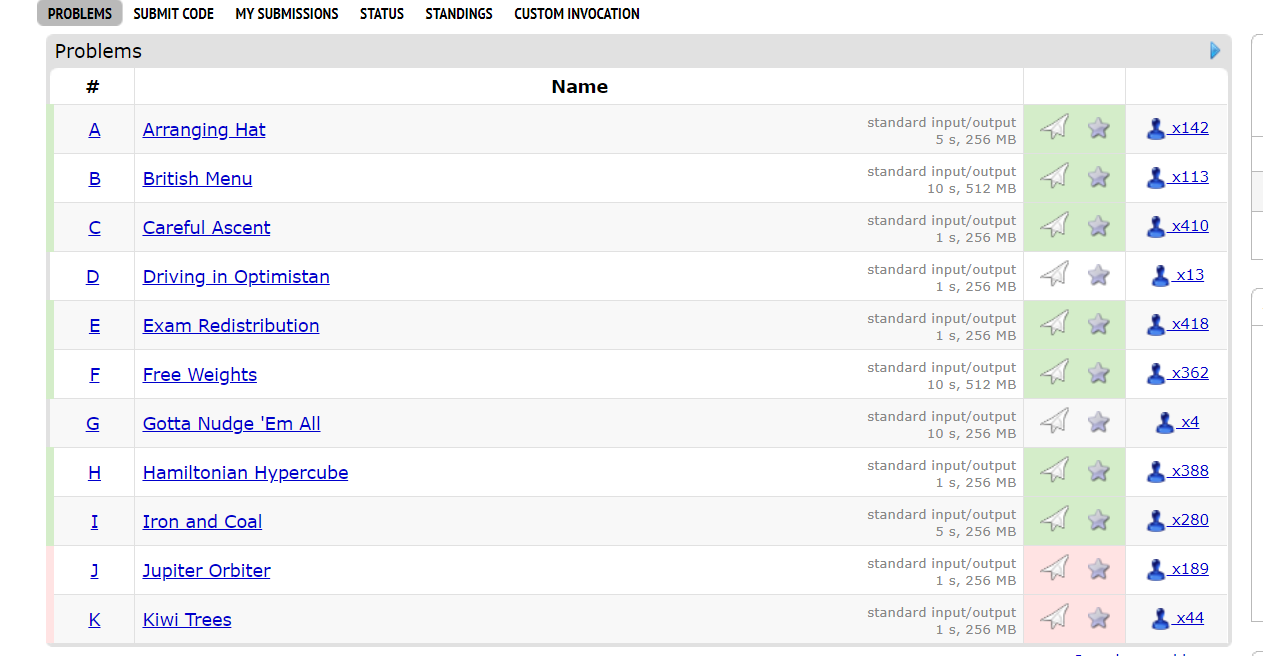View x410 solvers of Careful Ascent
Viewport: 1263px width, 656px height.
(x=1189, y=226)
